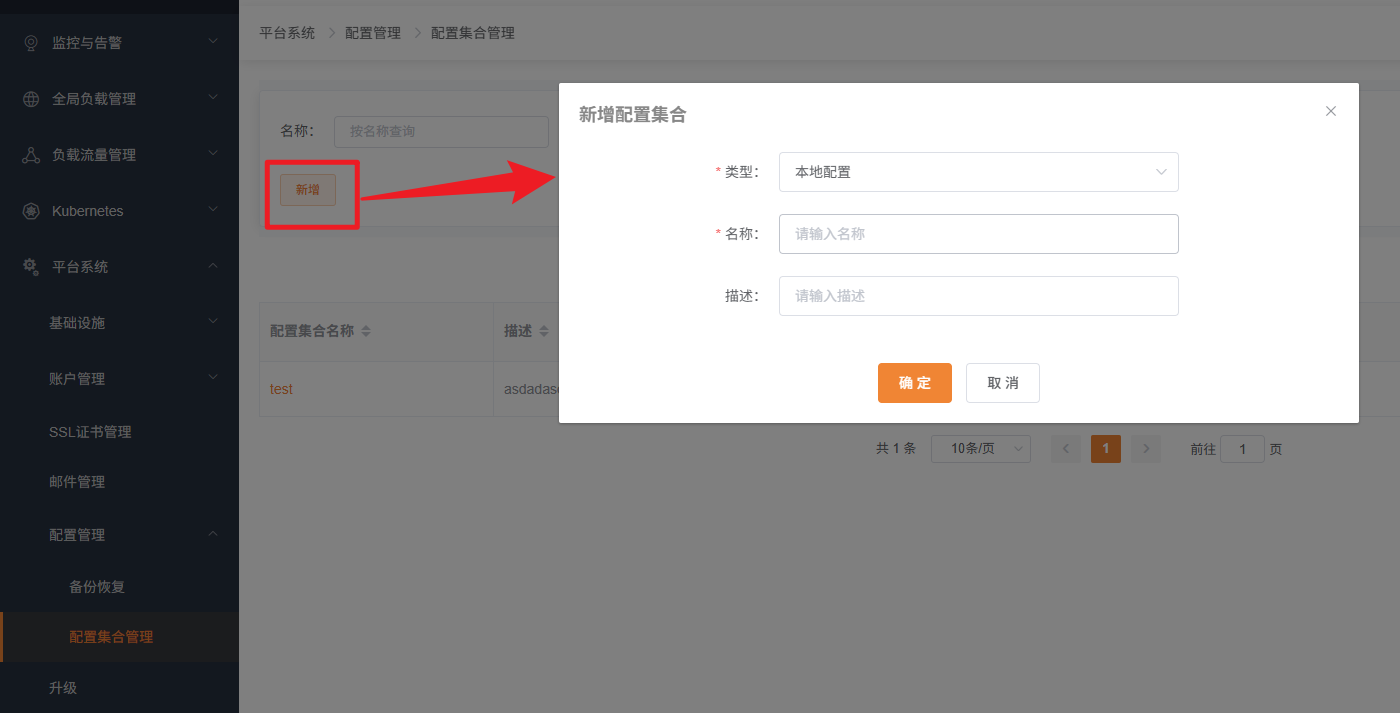Viewport: 1400px width, 713px height.
Task: Click the 前往 page number field
Action: pyautogui.click(x=1243, y=449)
